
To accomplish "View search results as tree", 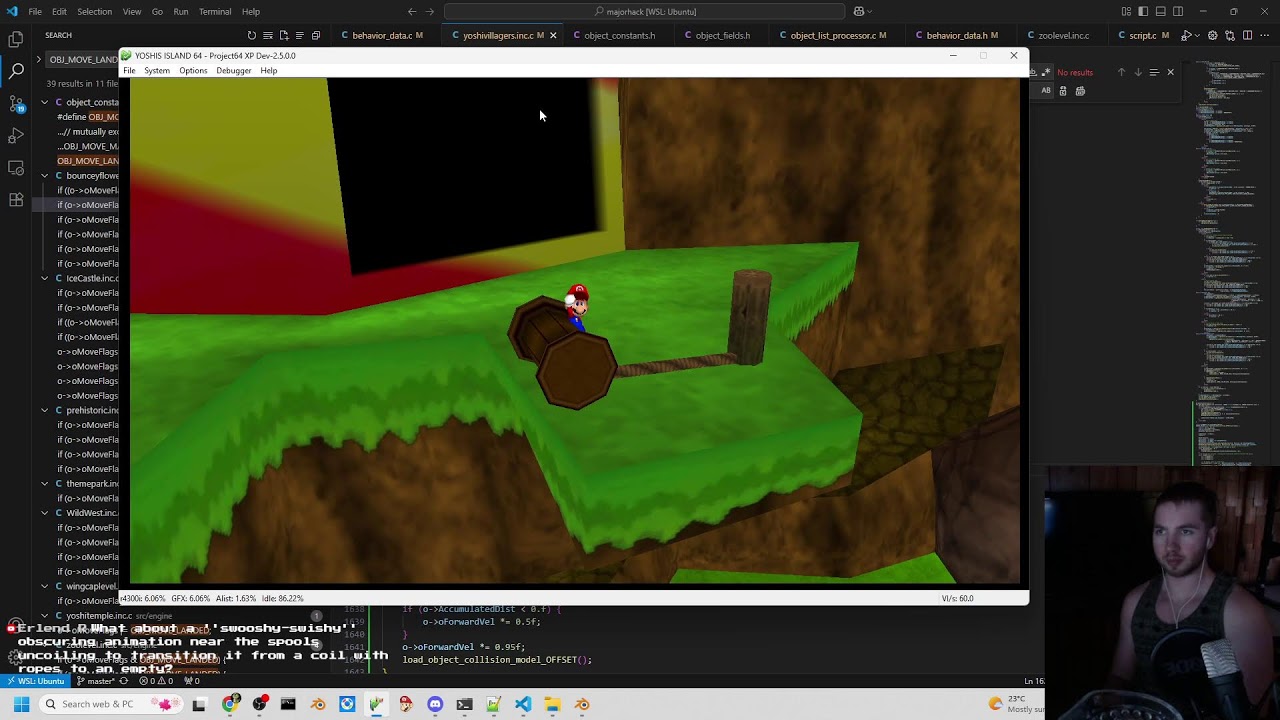I will (x=299, y=35).
